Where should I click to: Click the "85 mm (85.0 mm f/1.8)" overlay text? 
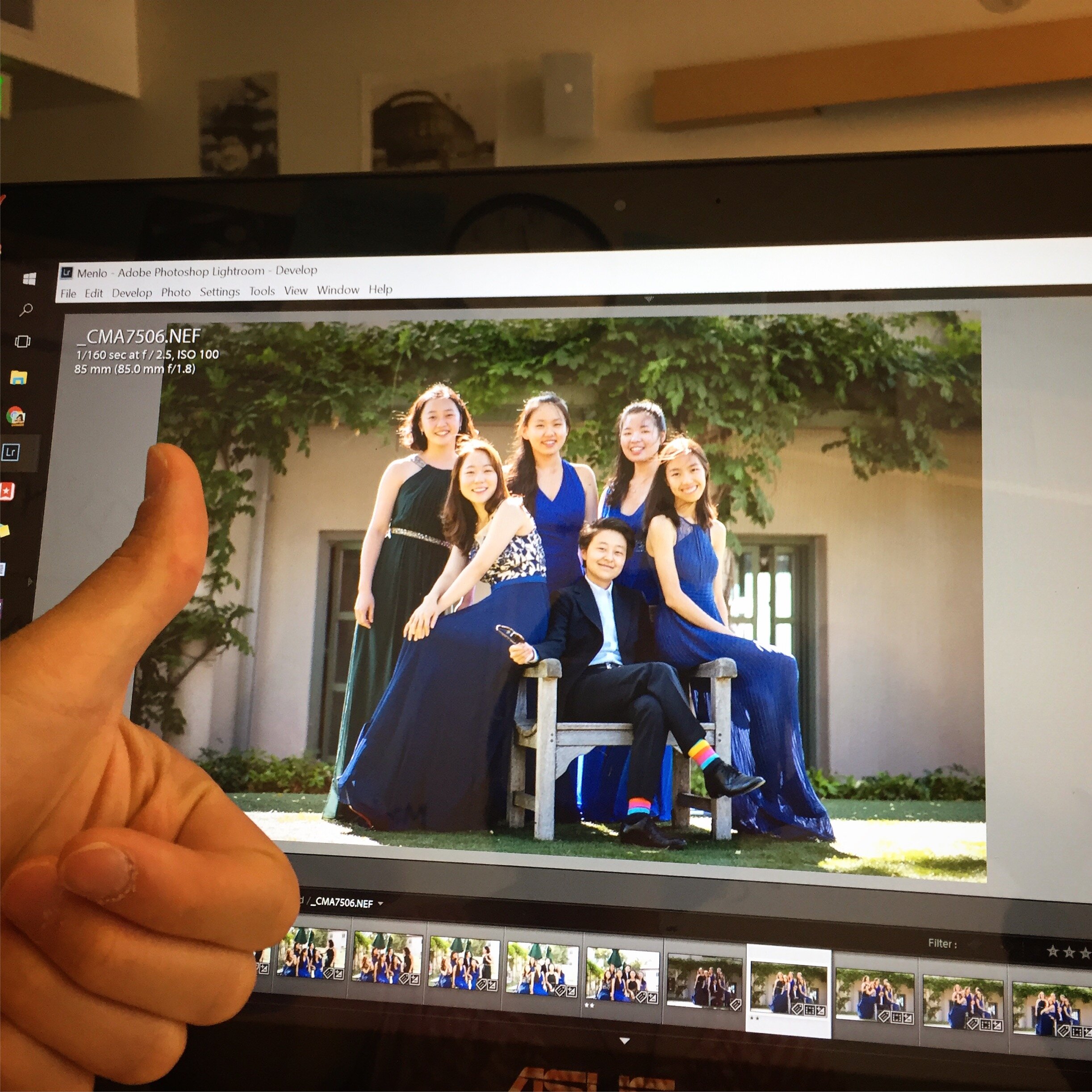tap(134, 369)
